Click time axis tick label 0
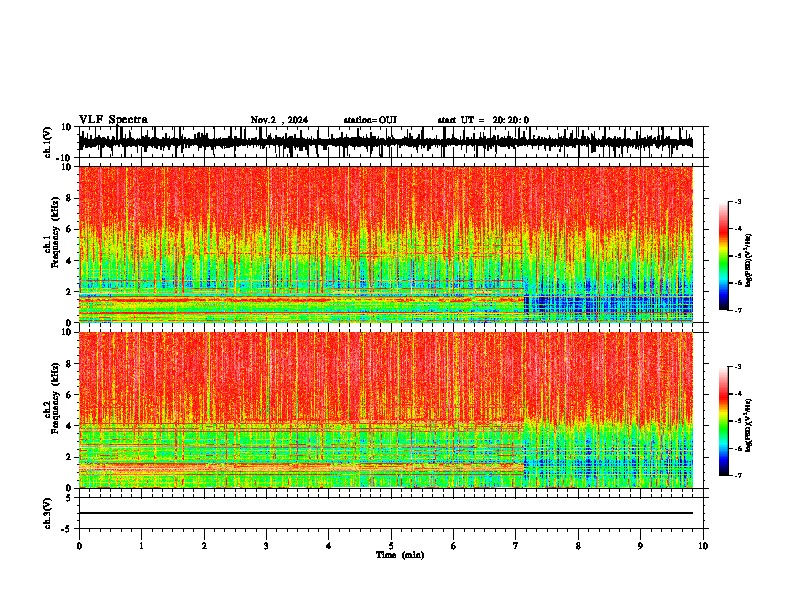The image size is (792, 612). [x=79, y=546]
